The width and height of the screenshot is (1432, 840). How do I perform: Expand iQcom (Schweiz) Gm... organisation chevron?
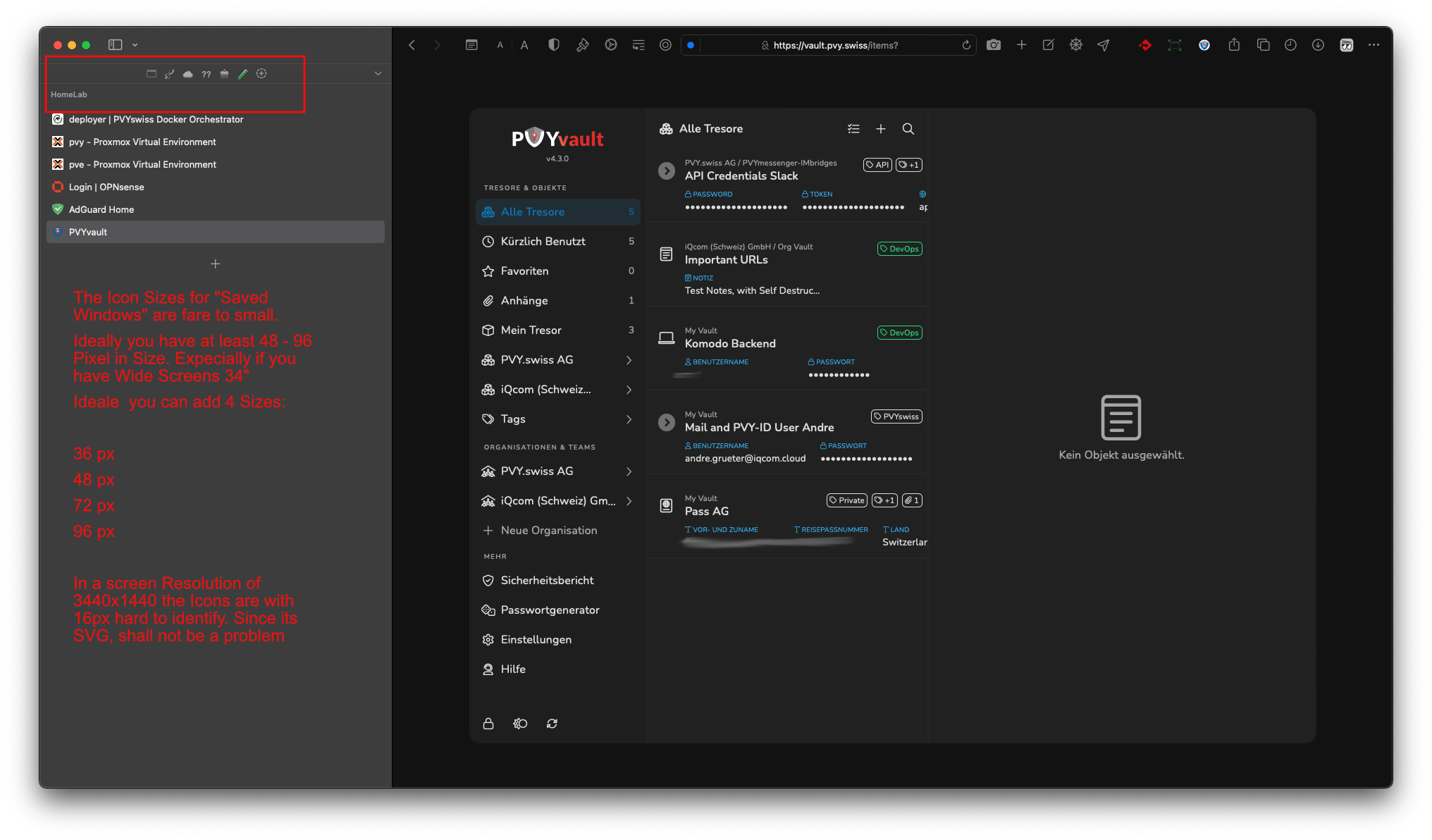629,501
